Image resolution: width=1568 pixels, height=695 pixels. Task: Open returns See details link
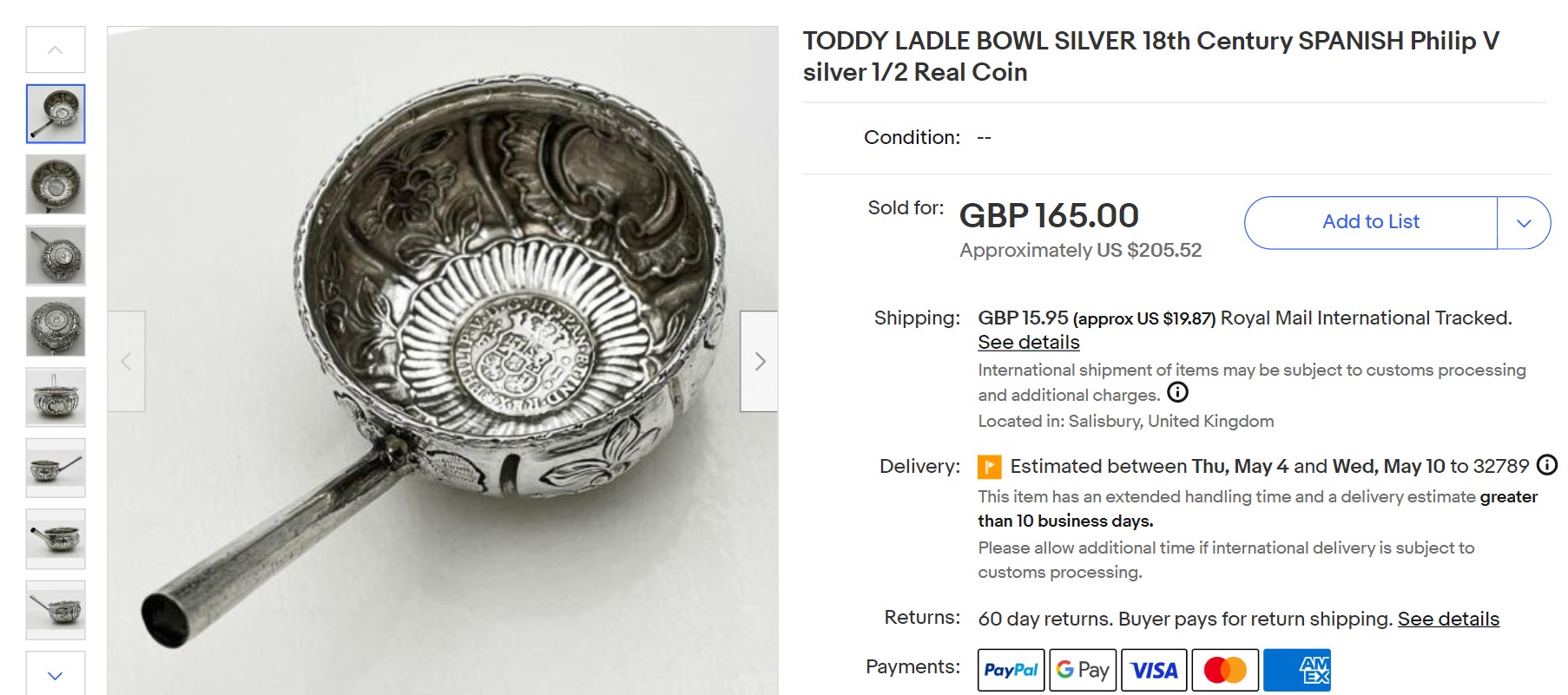pyautogui.click(x=1450, y=619)
